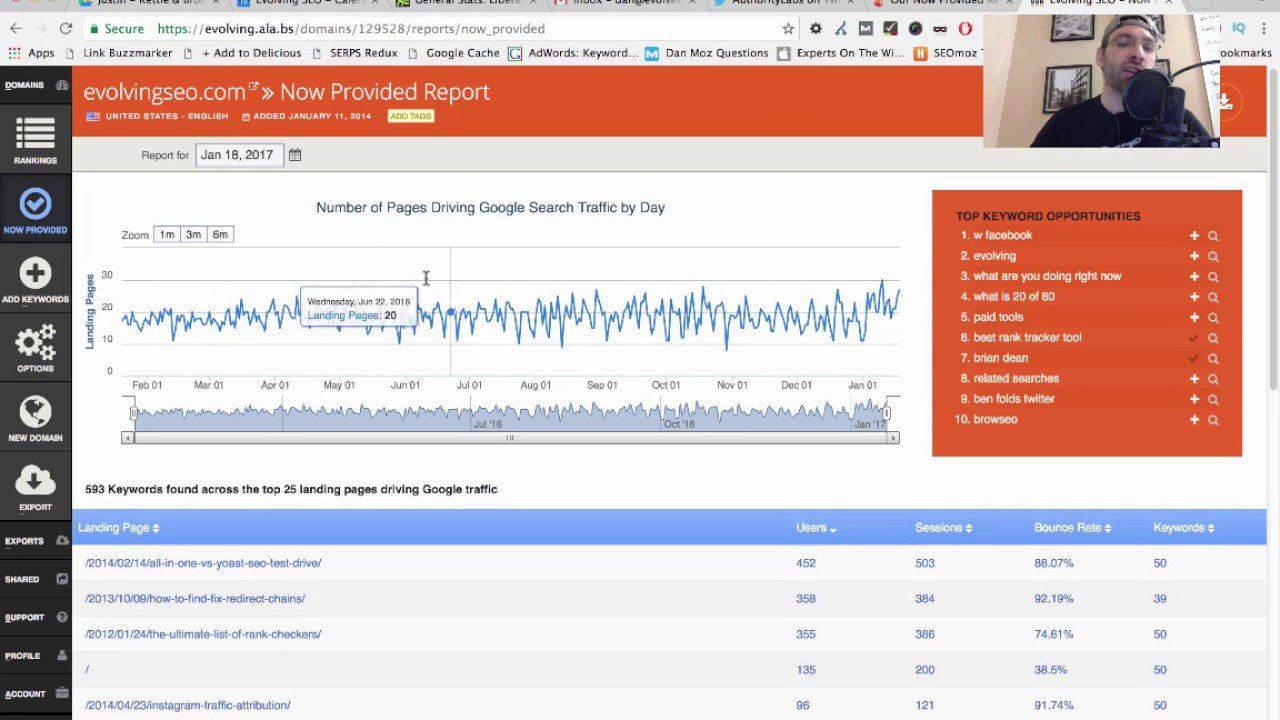Open the Exports sidebar link
Viewport: 1280px width, 720px height.
click(x=35, y=541)
